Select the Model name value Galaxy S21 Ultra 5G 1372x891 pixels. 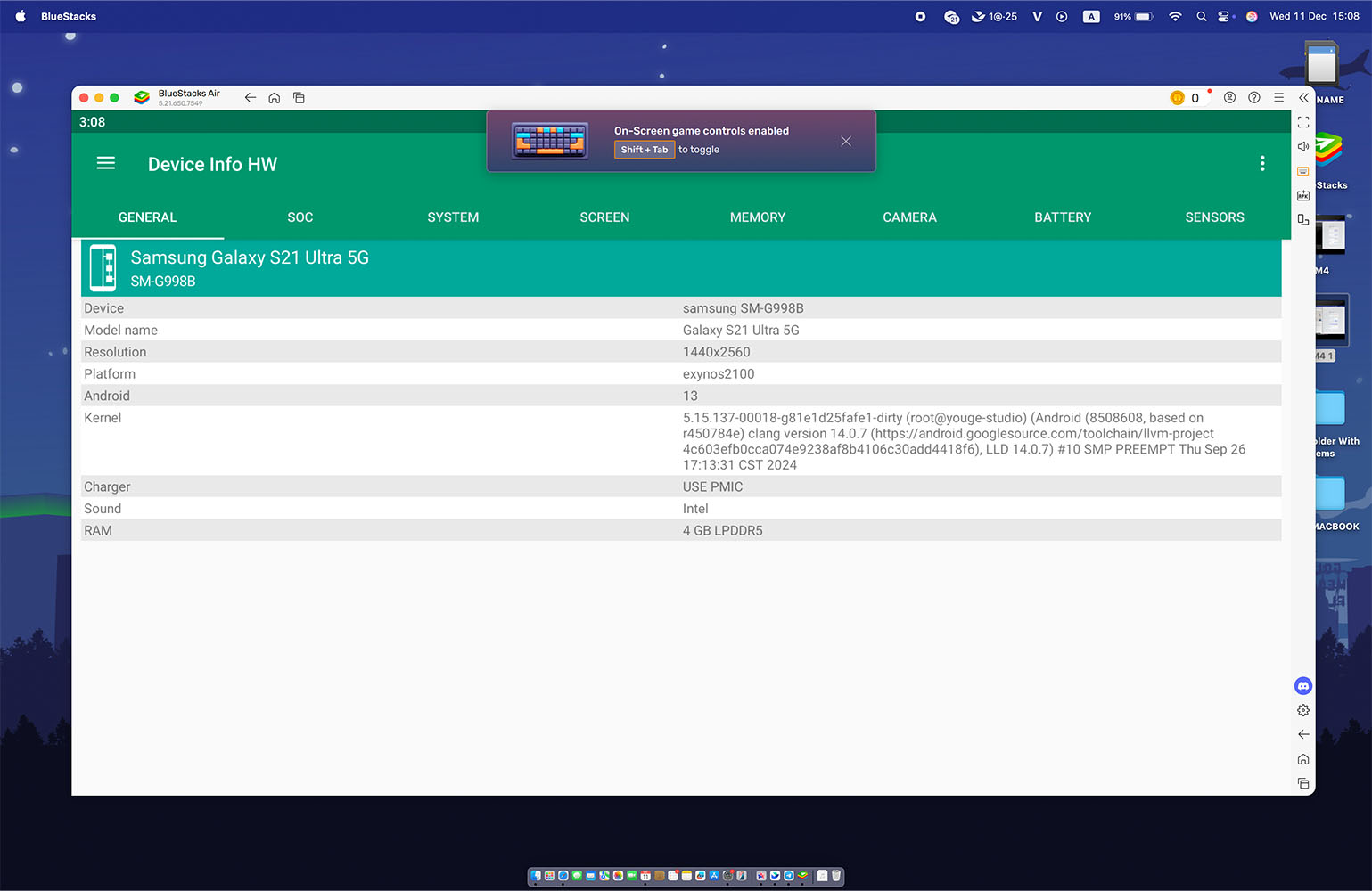pyautogui.click(x=741, y=331)
